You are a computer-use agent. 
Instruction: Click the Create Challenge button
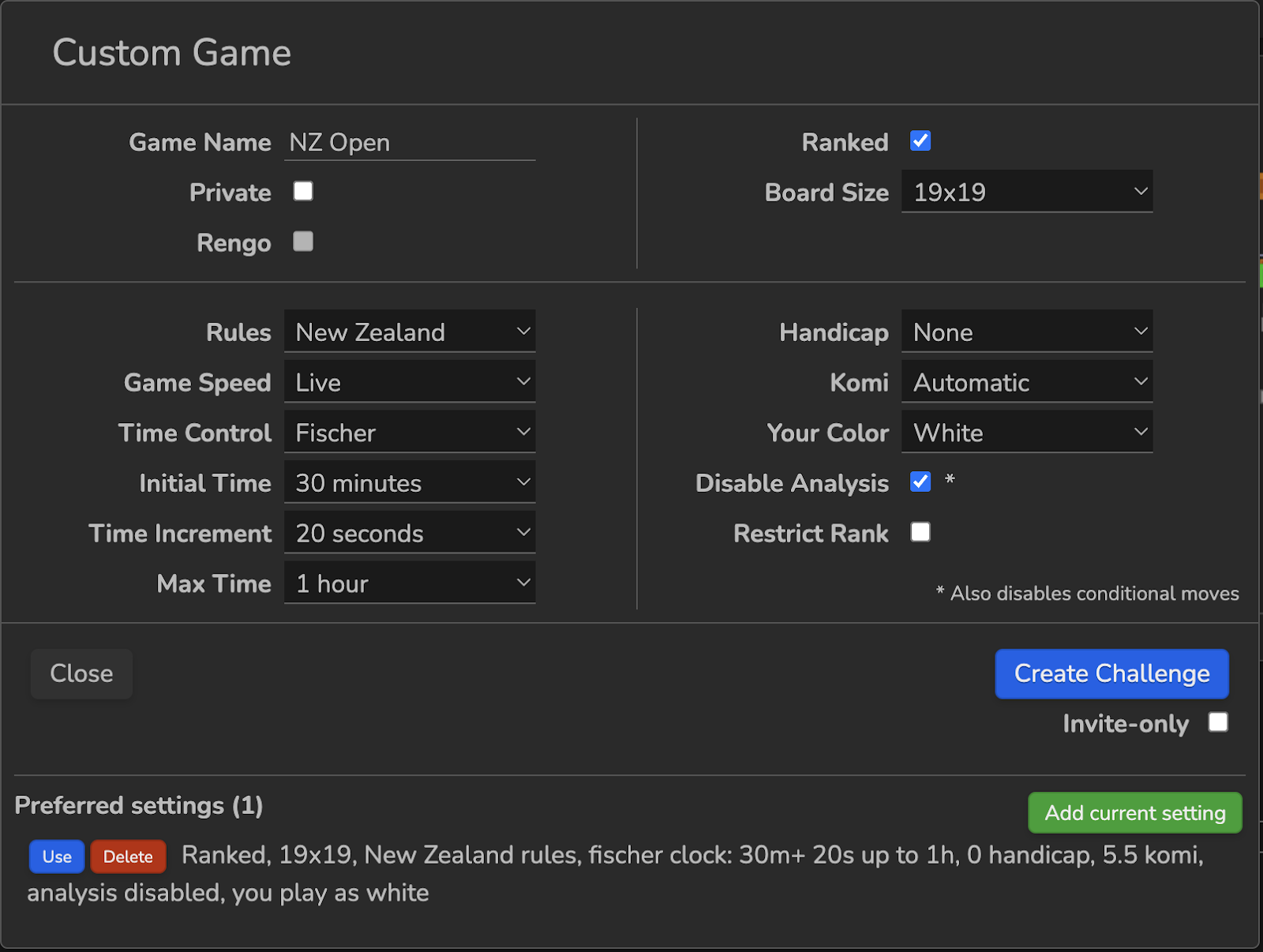1111,674
